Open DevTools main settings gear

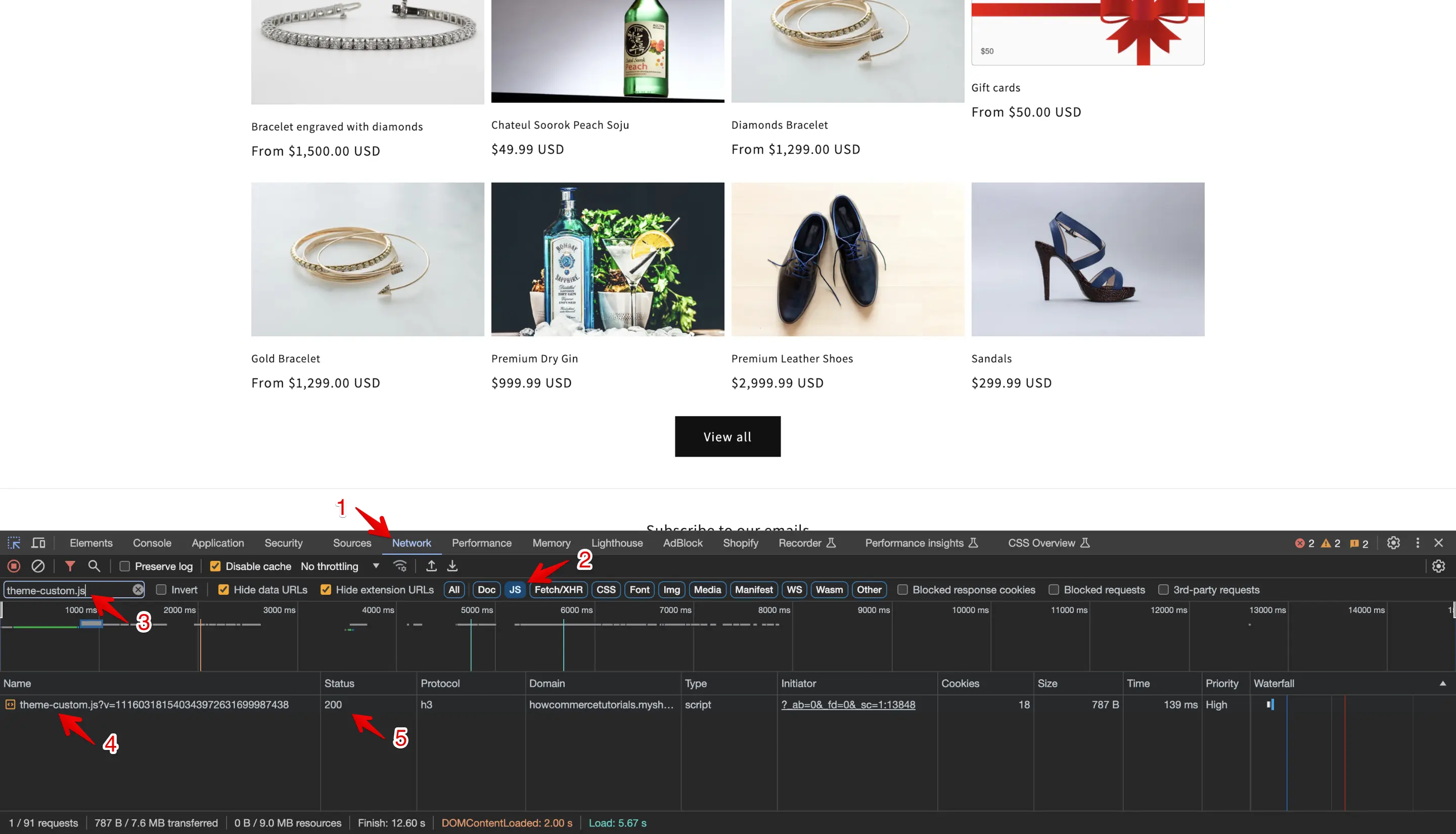click(x=1393, y=543)
